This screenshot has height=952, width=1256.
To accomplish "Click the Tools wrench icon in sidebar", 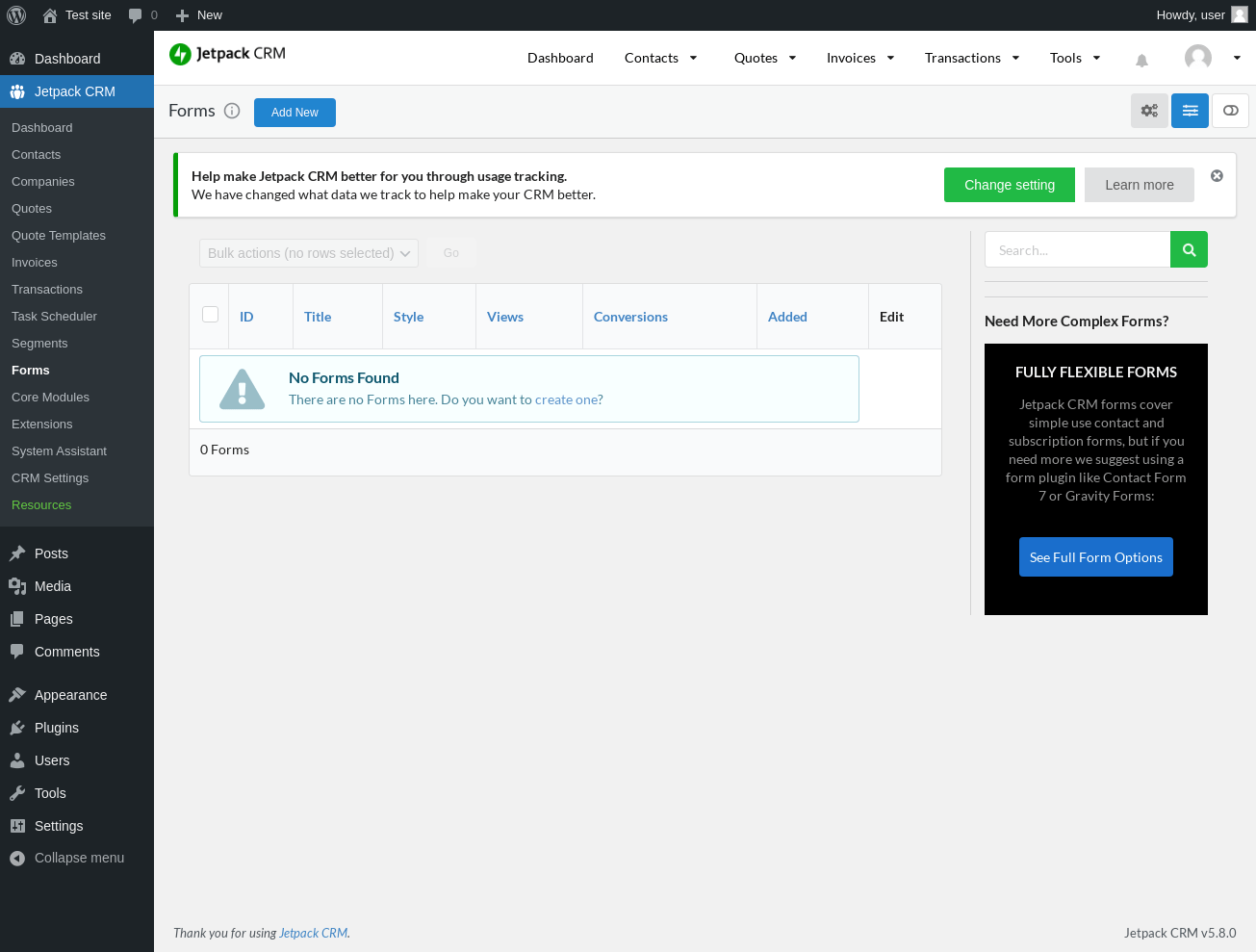I will click(x=17, y=793).
